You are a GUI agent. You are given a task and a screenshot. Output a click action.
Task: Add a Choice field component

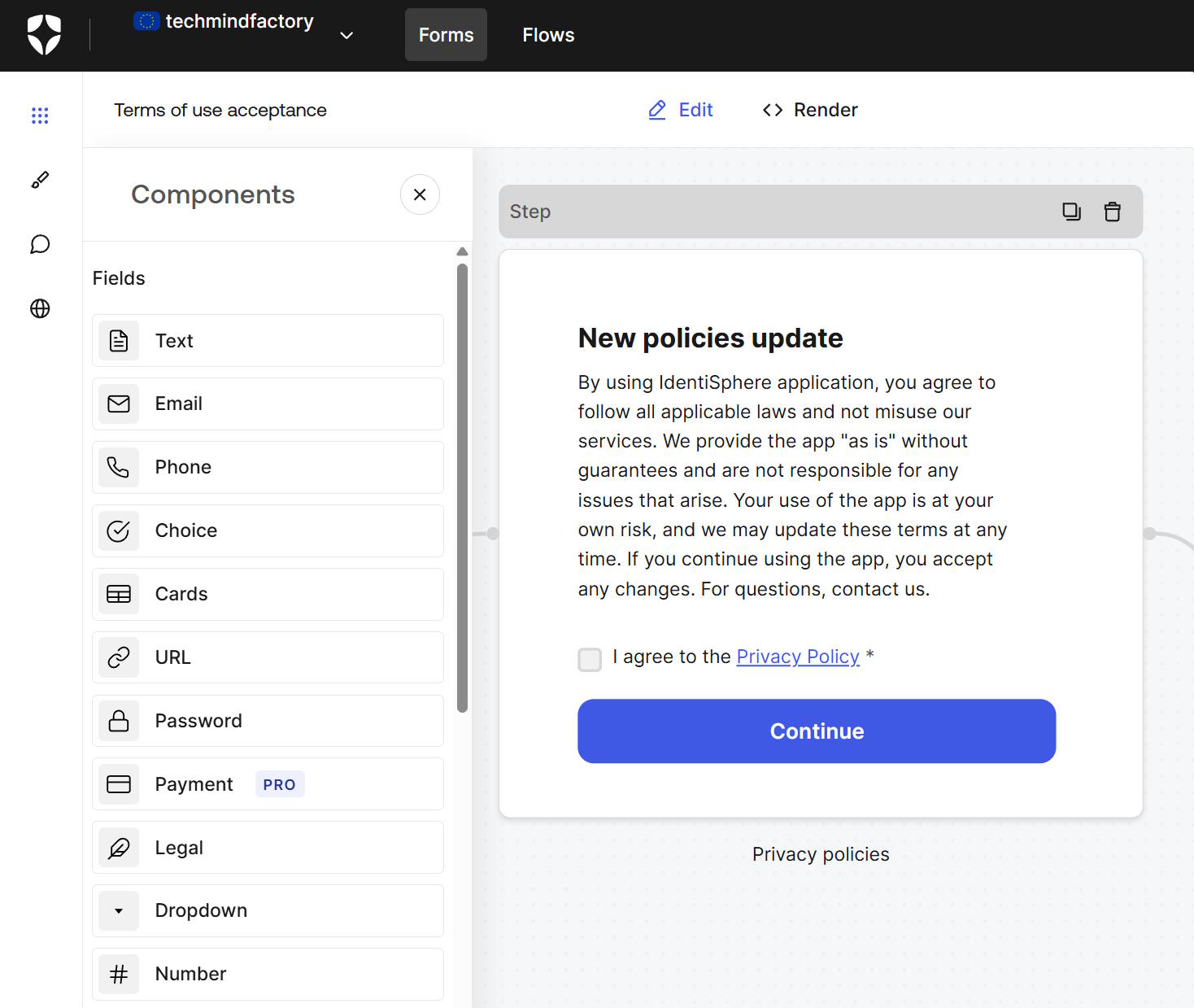pyautogui.click(x=268, y=530)
